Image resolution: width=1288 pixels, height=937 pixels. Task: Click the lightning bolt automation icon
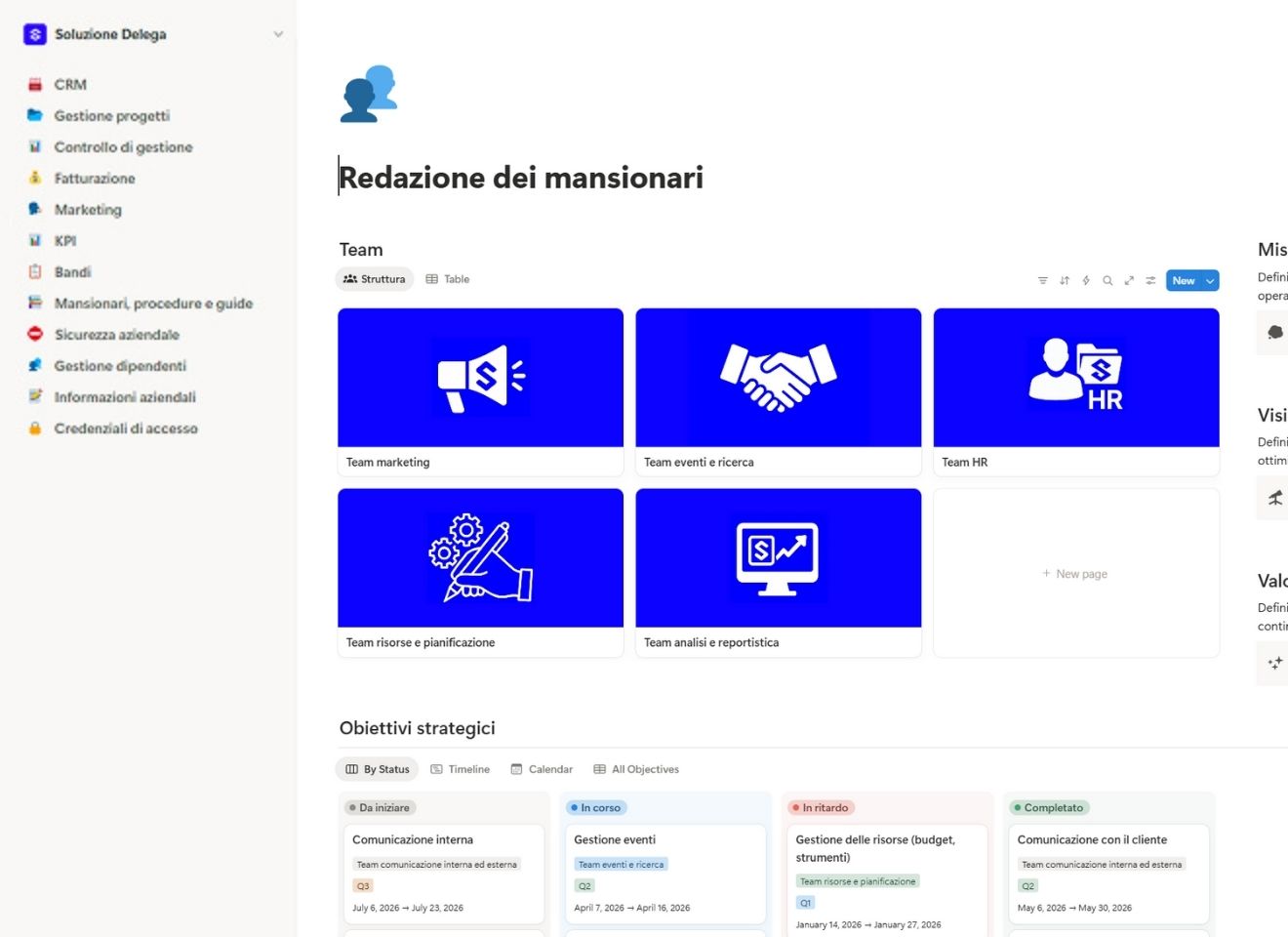pyautogui.click(x=1085, y=280)
